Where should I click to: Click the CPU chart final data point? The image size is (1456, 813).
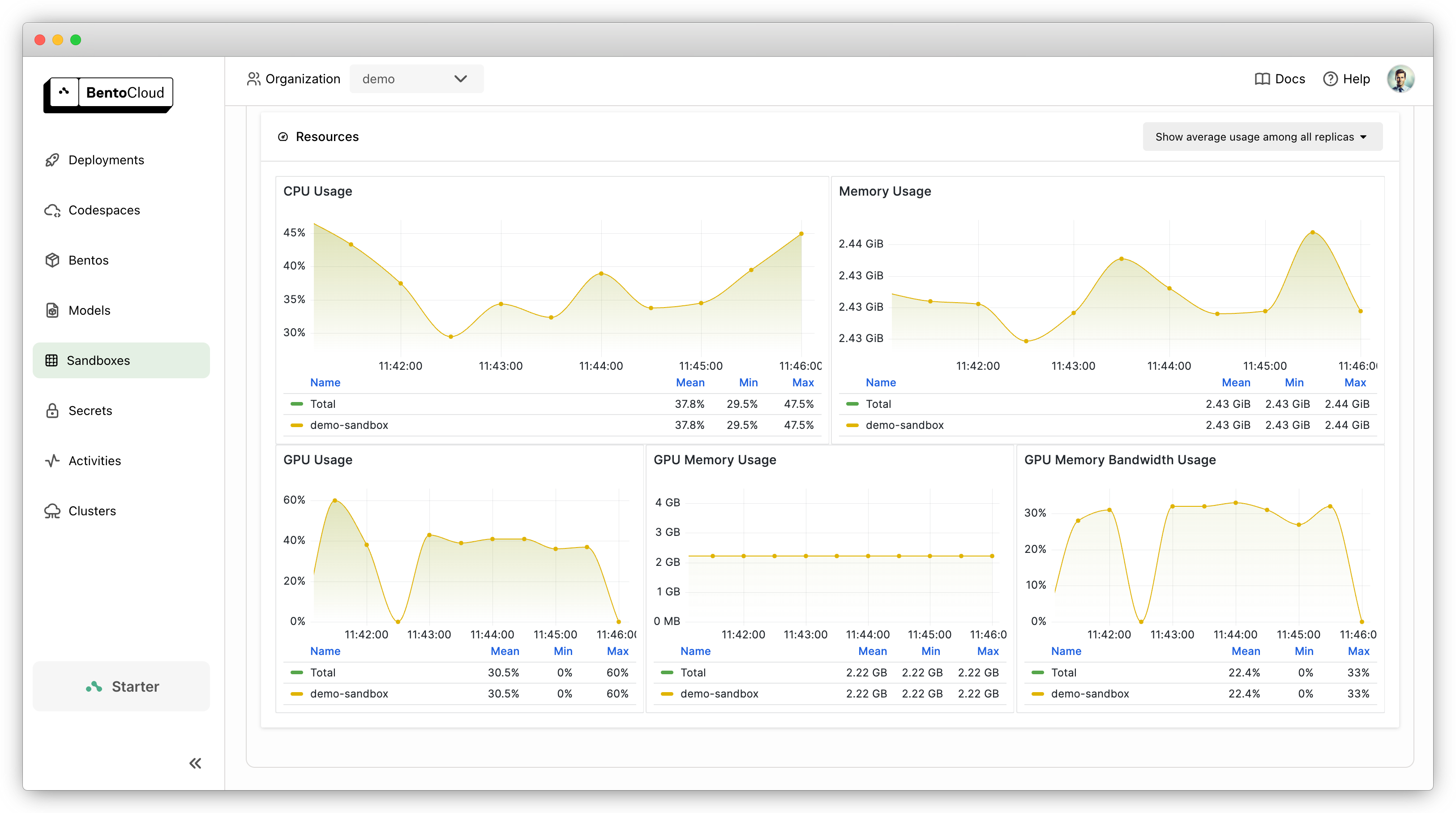click(x=801, y=234)
